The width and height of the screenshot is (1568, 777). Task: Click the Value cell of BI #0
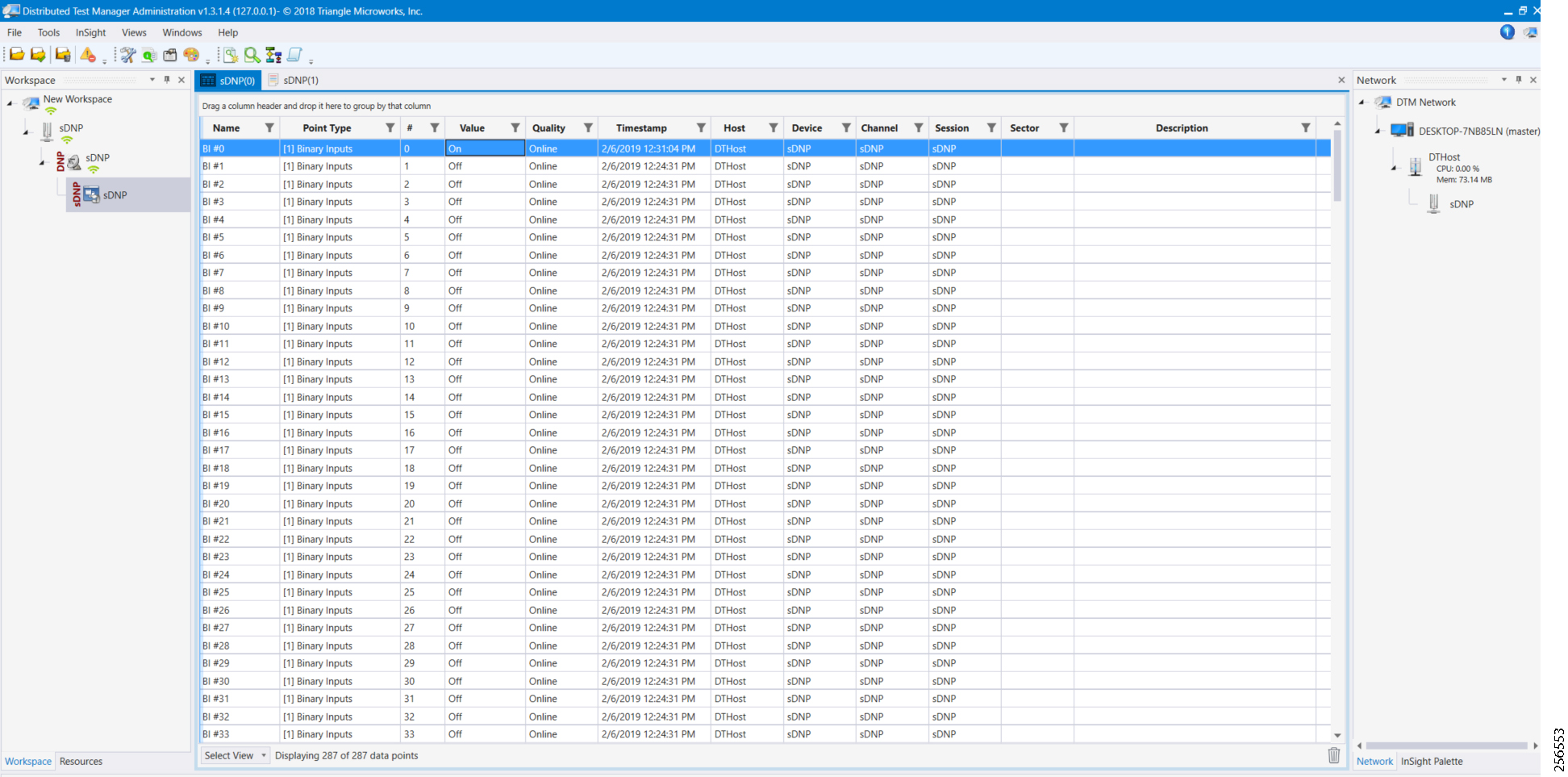tap(485, 148)
